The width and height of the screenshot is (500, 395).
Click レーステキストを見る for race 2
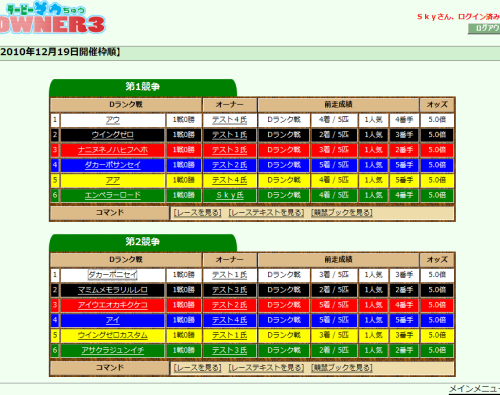click(266, 368)
